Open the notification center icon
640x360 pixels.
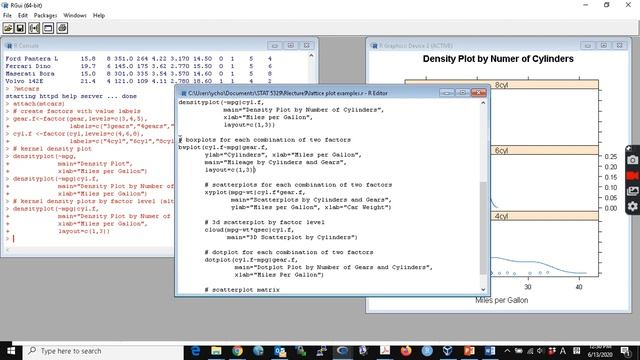(x=625, y=351)
